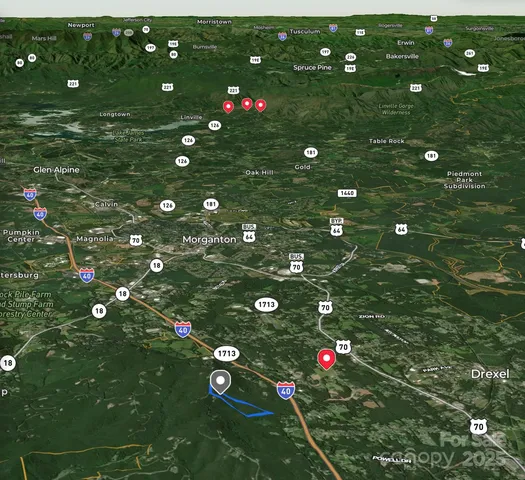Click the I-40 shield near the property
The width and height of the screenshot is (525, 480).
pos(286,391)
